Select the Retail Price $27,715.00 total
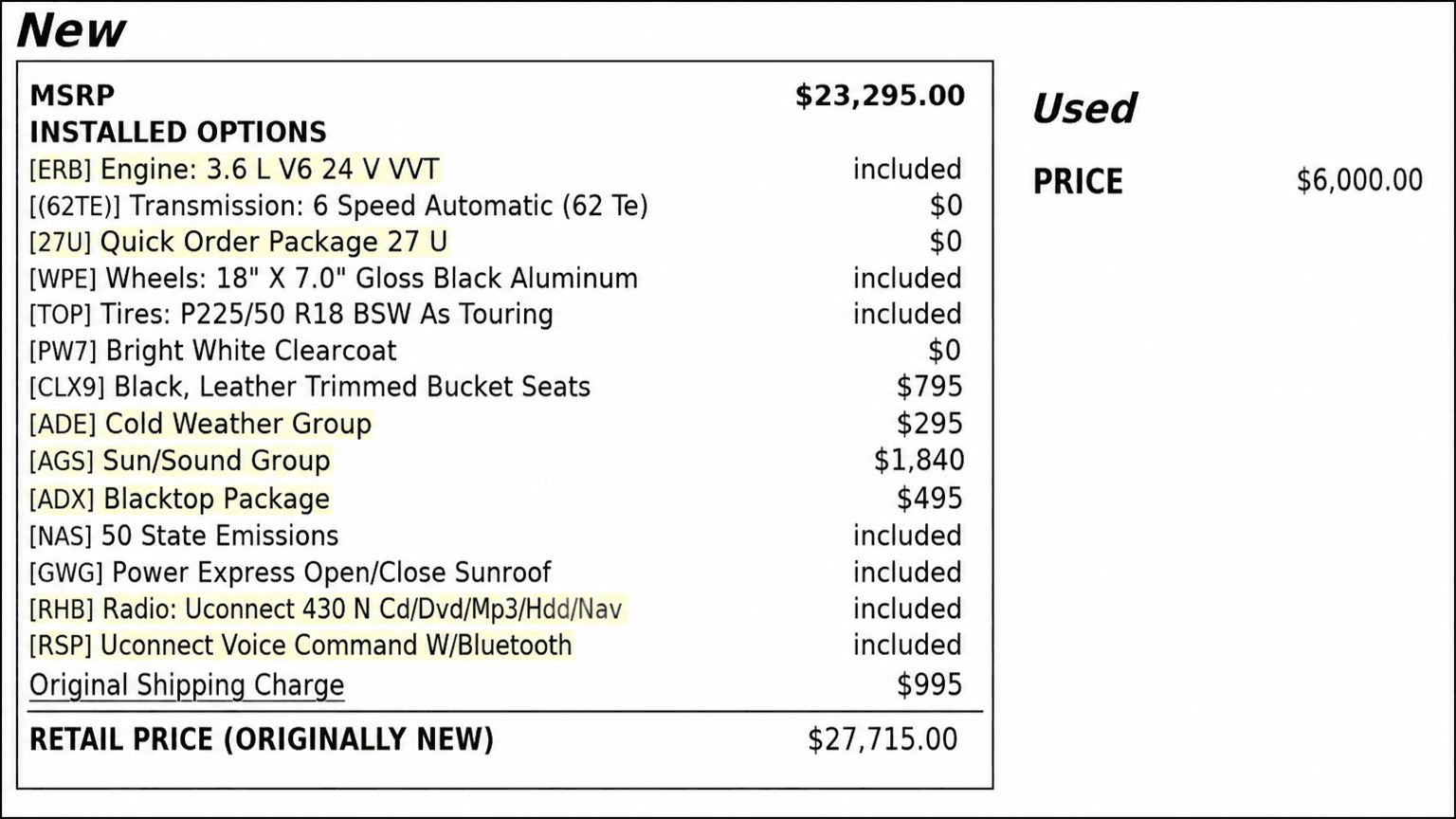The height and width of the screenshot is (819, 1456). coord(882,739)
